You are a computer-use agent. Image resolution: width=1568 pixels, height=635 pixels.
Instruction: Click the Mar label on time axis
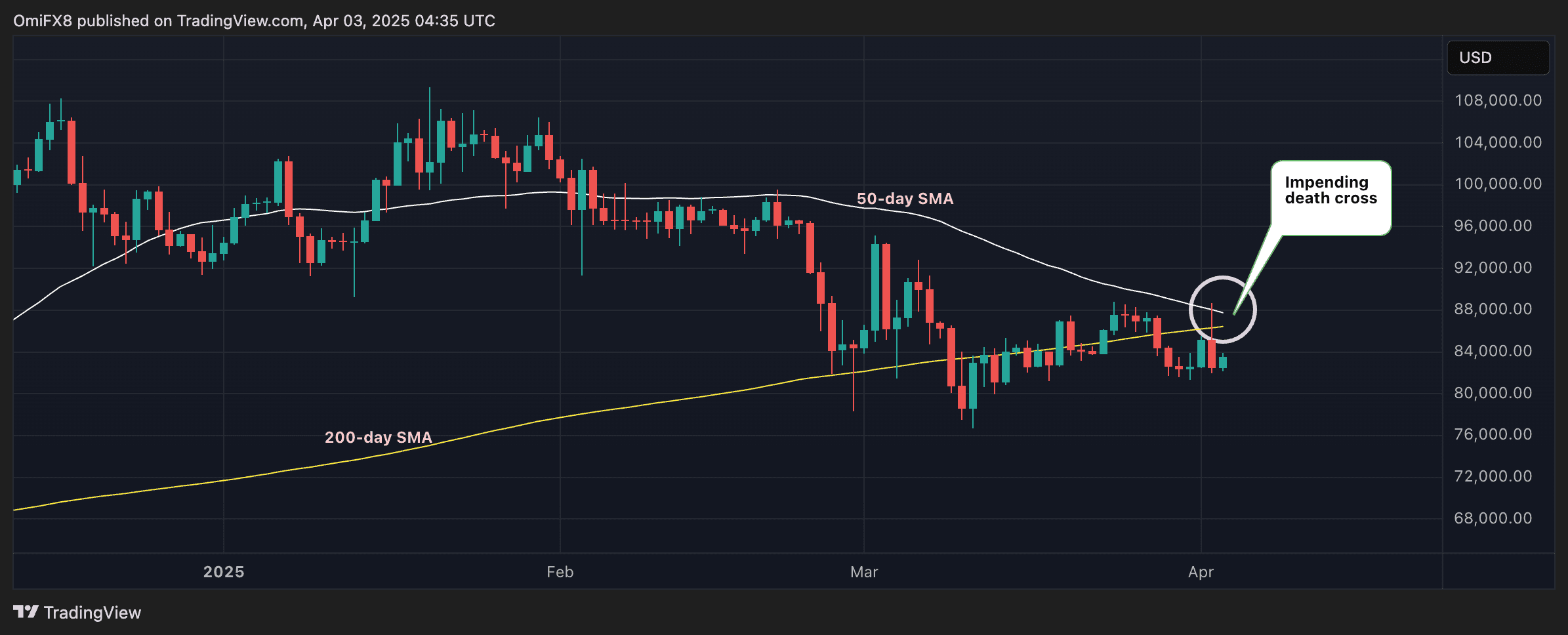pyautogui.click(x=863, y=572)
